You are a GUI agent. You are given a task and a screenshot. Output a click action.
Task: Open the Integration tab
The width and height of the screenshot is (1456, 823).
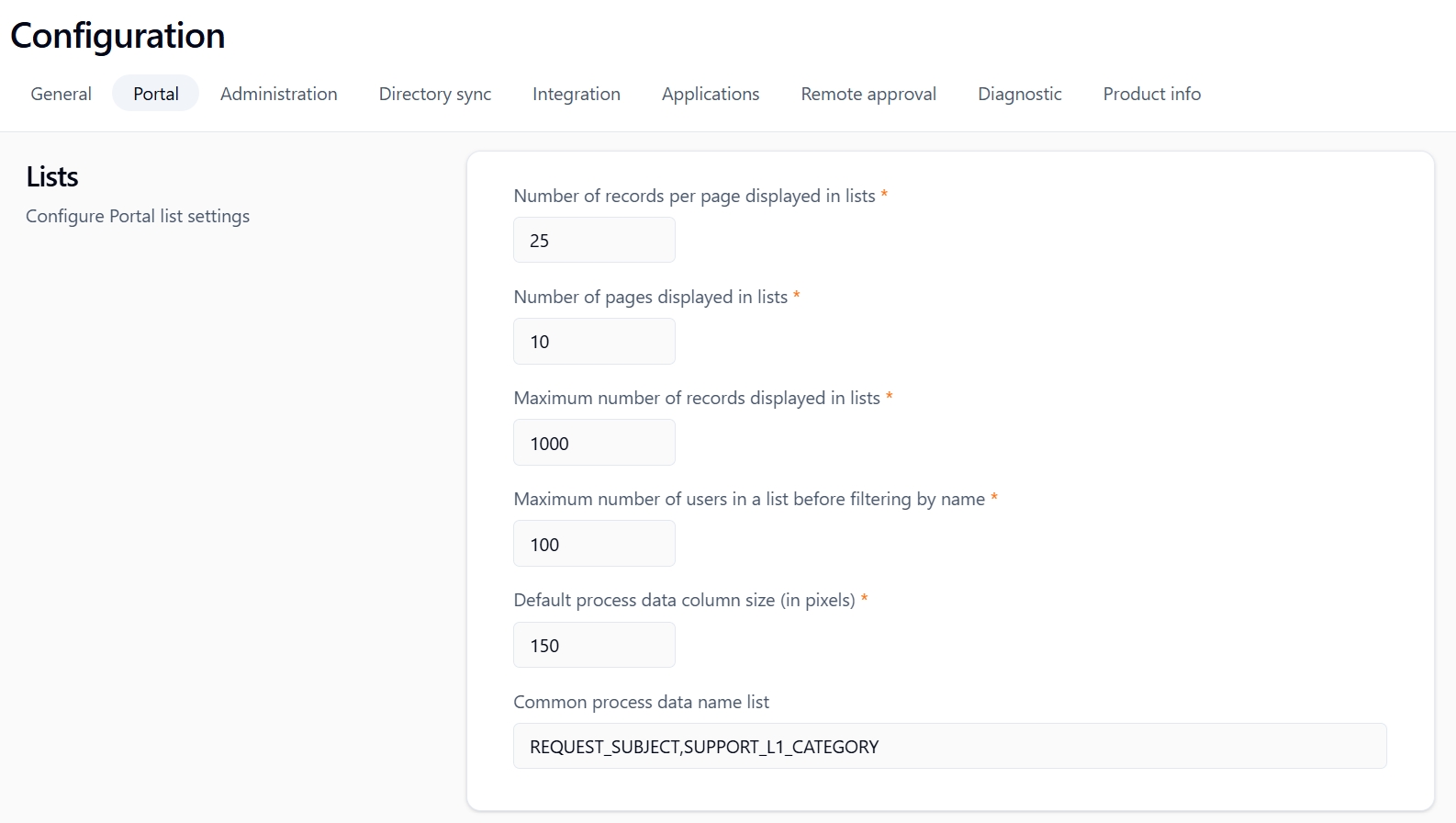click(x=576, y=94)
